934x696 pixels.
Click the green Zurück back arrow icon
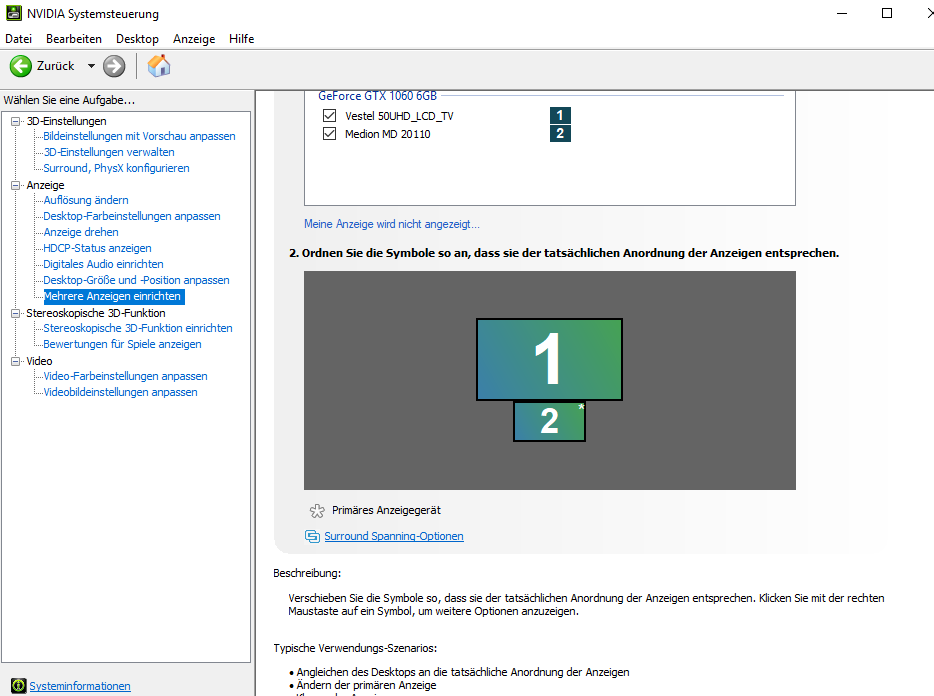[x=20, y=66]
